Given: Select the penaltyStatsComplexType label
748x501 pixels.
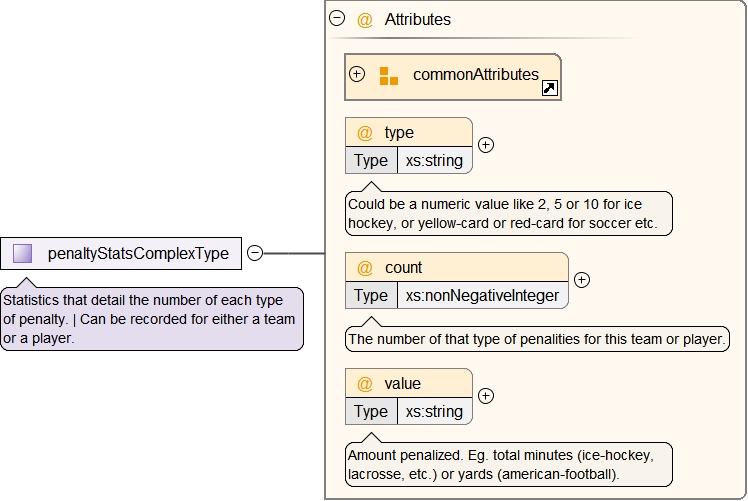Looking at the screenshot, I should click(138, 254).
